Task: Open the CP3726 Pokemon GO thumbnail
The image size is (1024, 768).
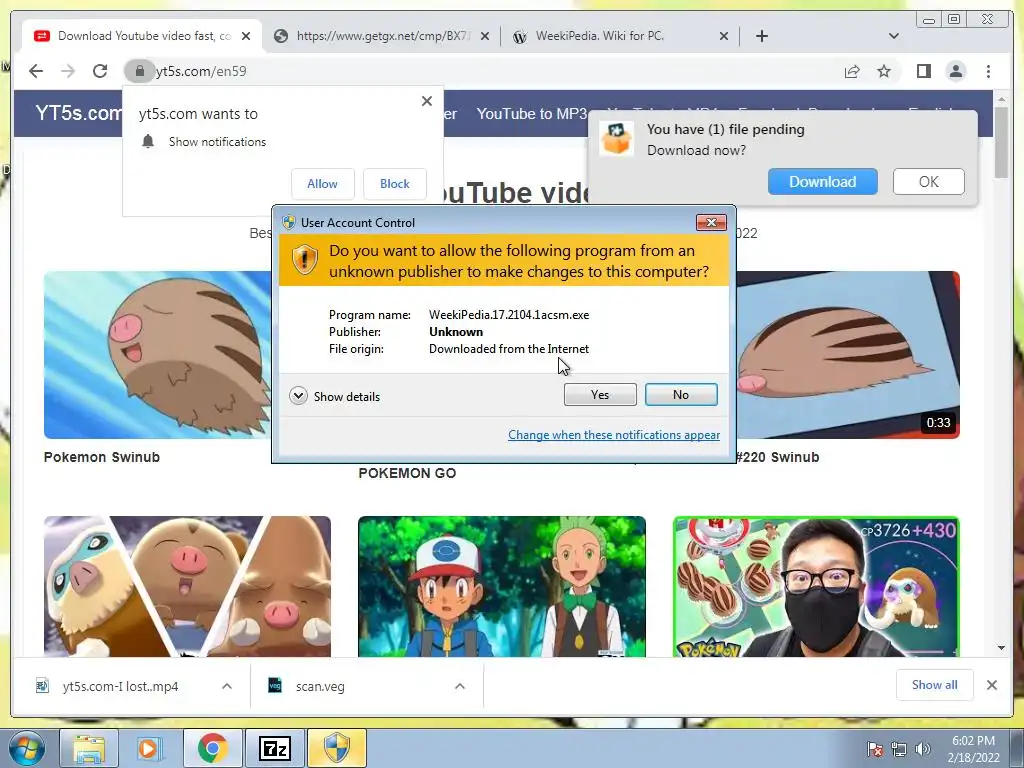Action: 816,586
